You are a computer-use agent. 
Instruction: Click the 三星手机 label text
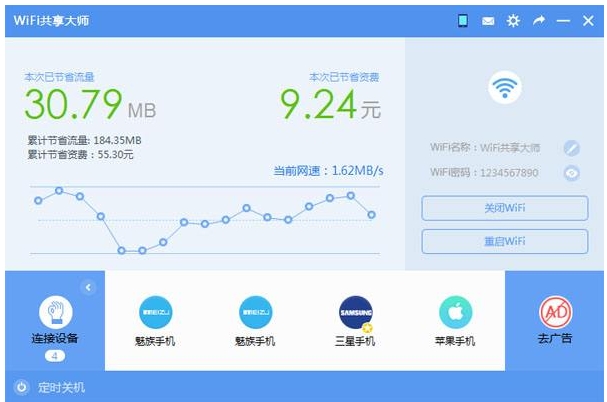pos(355,341)
